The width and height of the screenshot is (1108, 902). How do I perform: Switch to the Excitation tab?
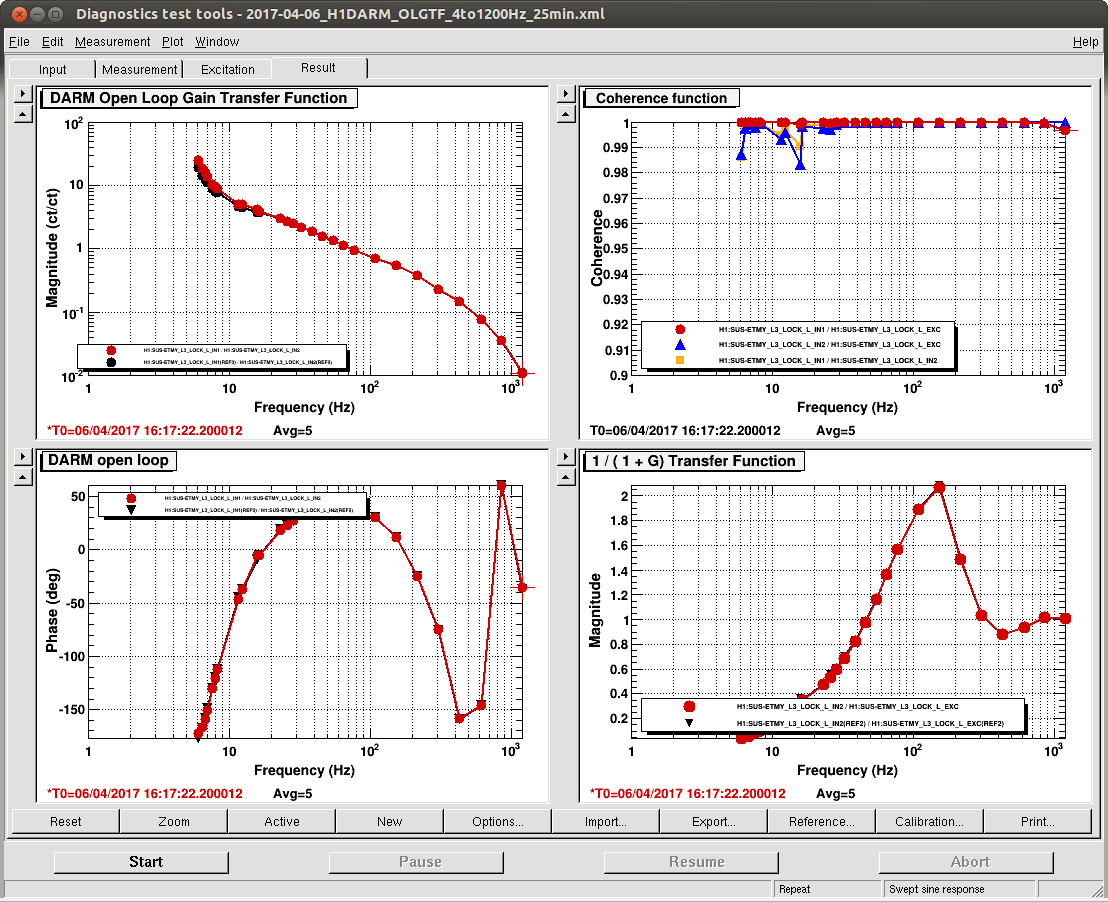click(x=228, y=69)
